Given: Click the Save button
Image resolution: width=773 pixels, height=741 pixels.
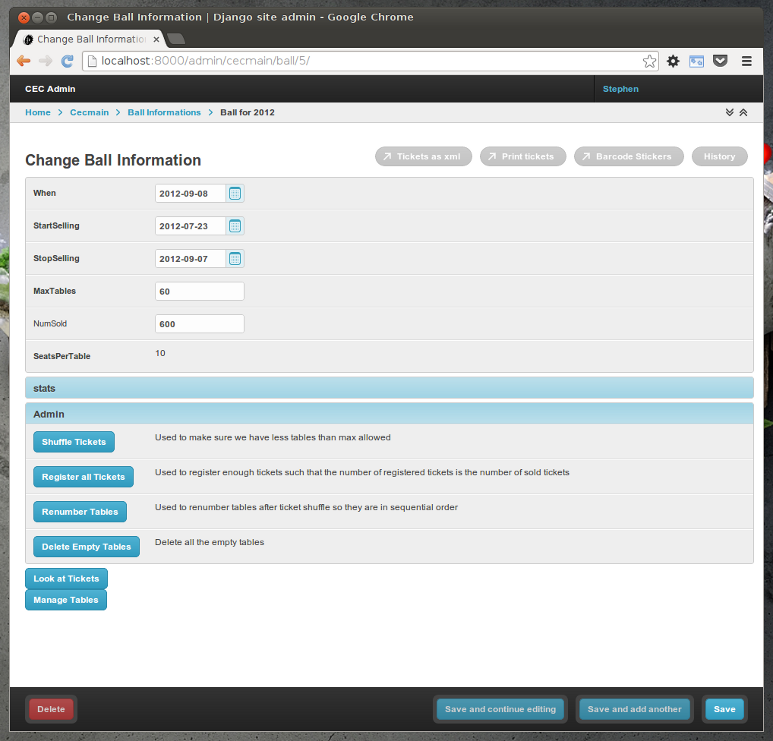Looking at the screenshot, I should pos(724,709).
